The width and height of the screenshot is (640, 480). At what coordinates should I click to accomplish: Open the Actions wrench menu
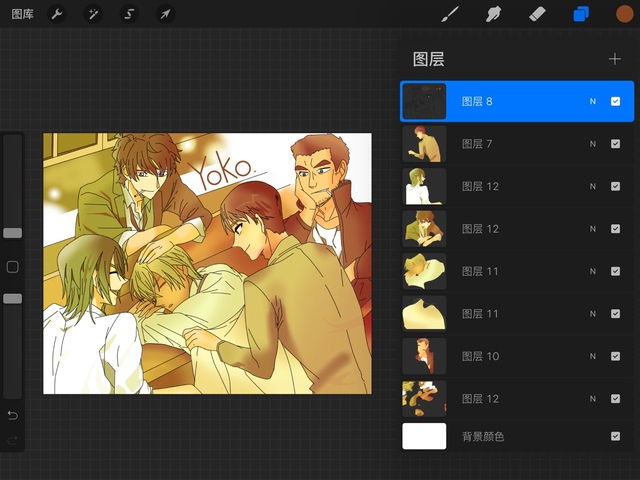click(57, 14)
